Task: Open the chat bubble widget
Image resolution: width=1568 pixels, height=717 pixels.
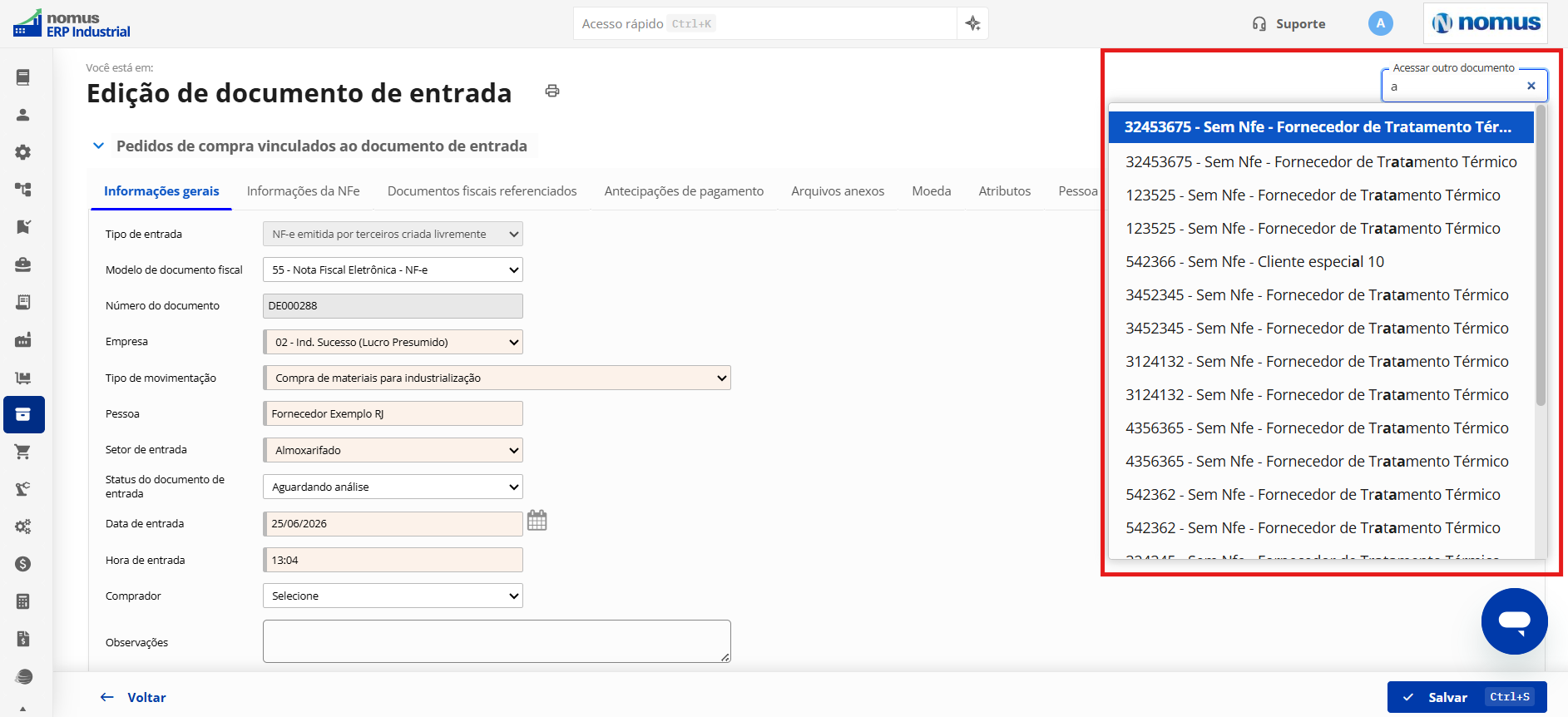Action: pos(1514,621)
